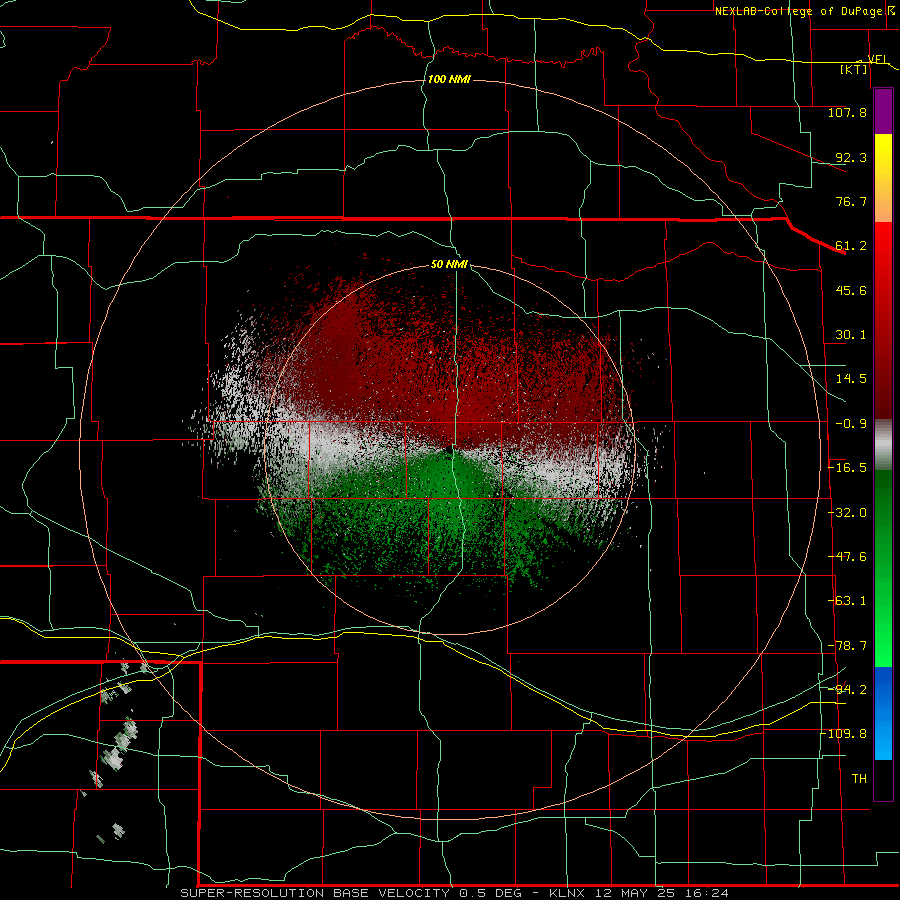
Task: Click the -32.0 value on velocity scale
Action: coord(847,513)
